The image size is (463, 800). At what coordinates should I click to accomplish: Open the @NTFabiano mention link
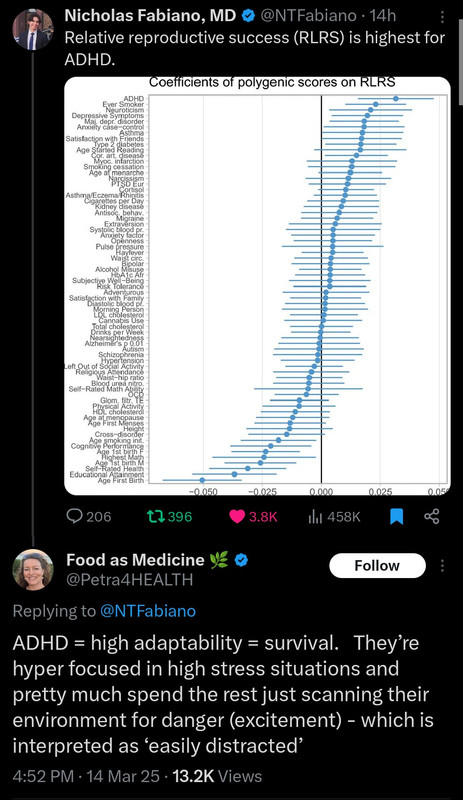point(148,611)
